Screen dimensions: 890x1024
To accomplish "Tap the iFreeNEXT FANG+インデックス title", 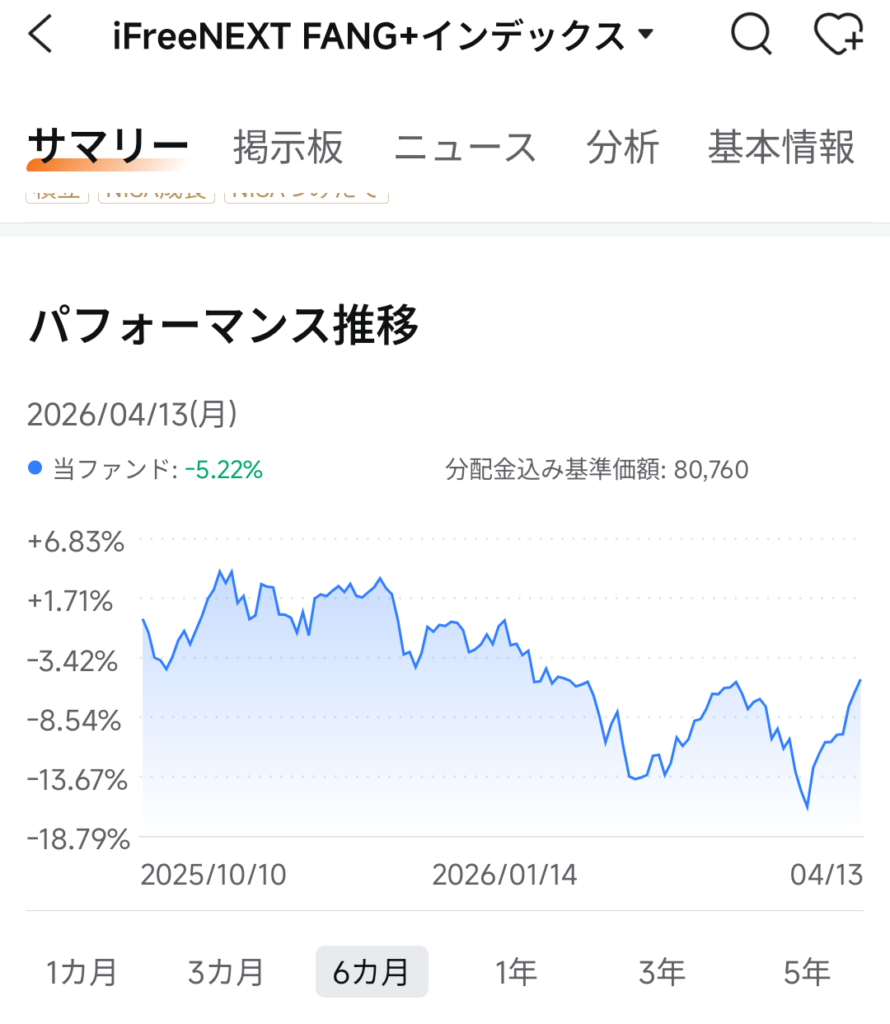I will (x=367, y=37).
